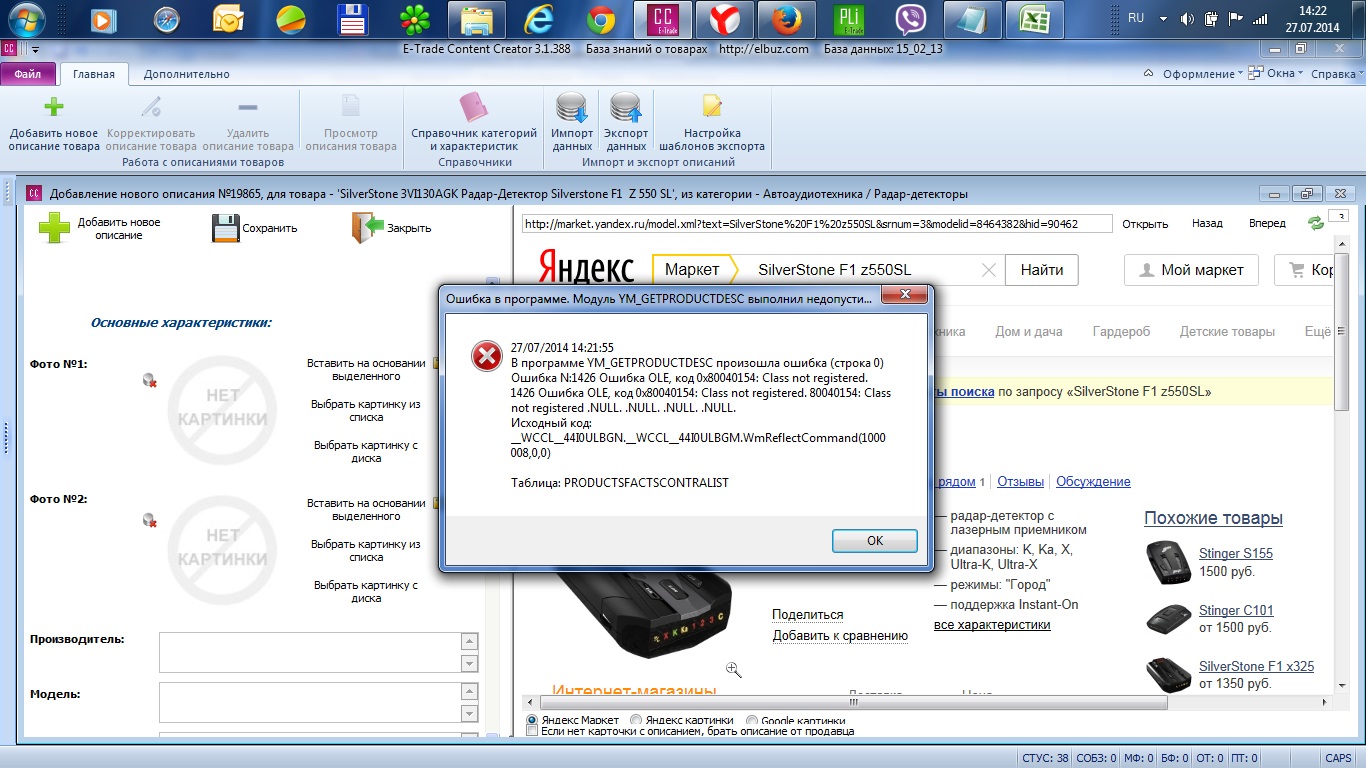
Task: Click 'Детские товары' category in Yandex menu
Action: (1227, 332)
